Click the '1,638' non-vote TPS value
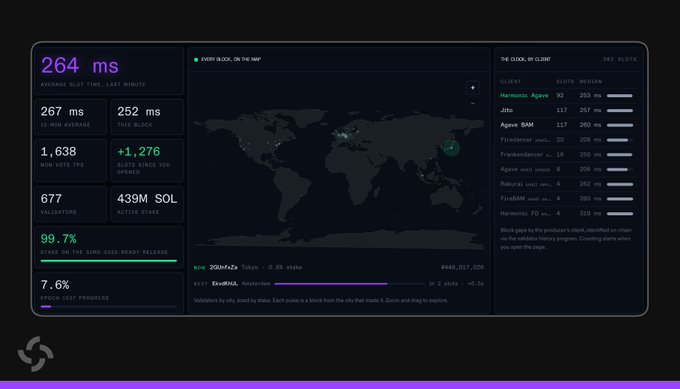Viewport: 680px width, 389px height. point(58,152)
